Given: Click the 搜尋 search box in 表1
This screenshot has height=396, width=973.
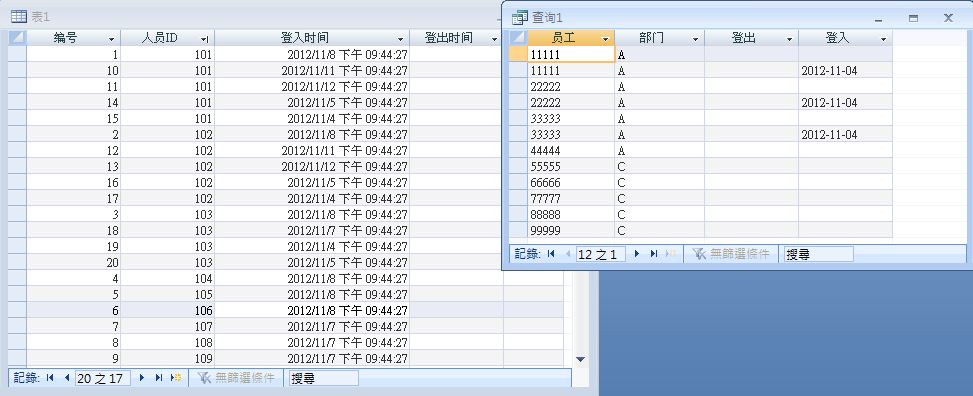Looking at the screenshot, I should click(x=323, y=377).
